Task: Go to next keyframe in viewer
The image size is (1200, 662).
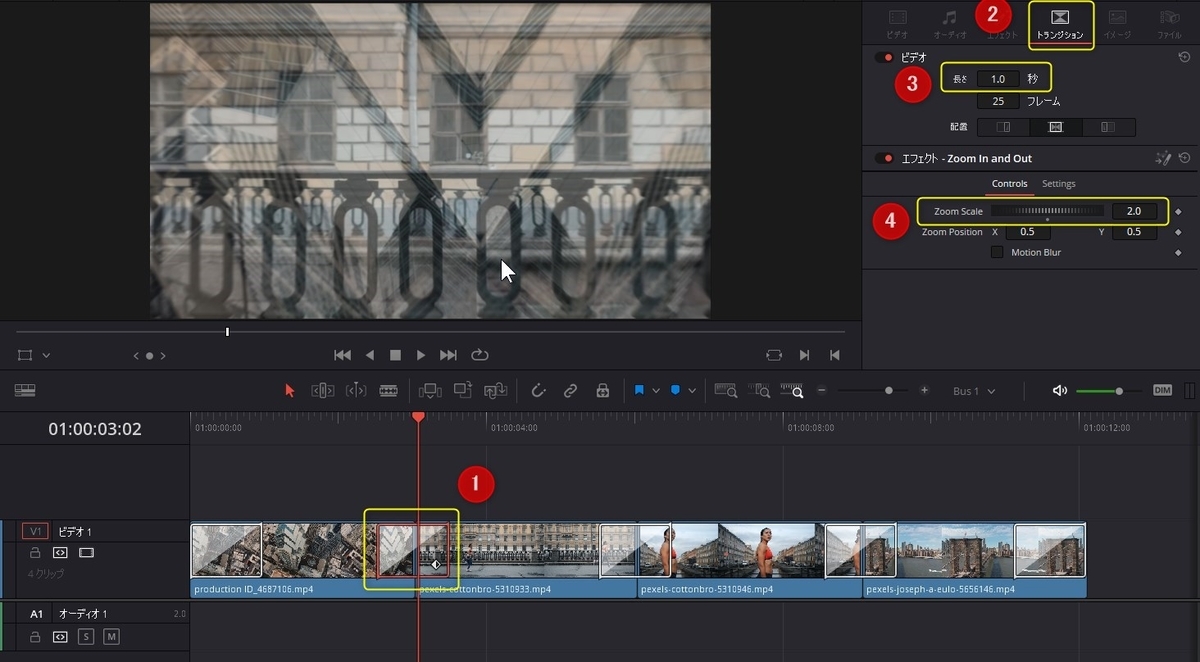Action: (163, 355)
